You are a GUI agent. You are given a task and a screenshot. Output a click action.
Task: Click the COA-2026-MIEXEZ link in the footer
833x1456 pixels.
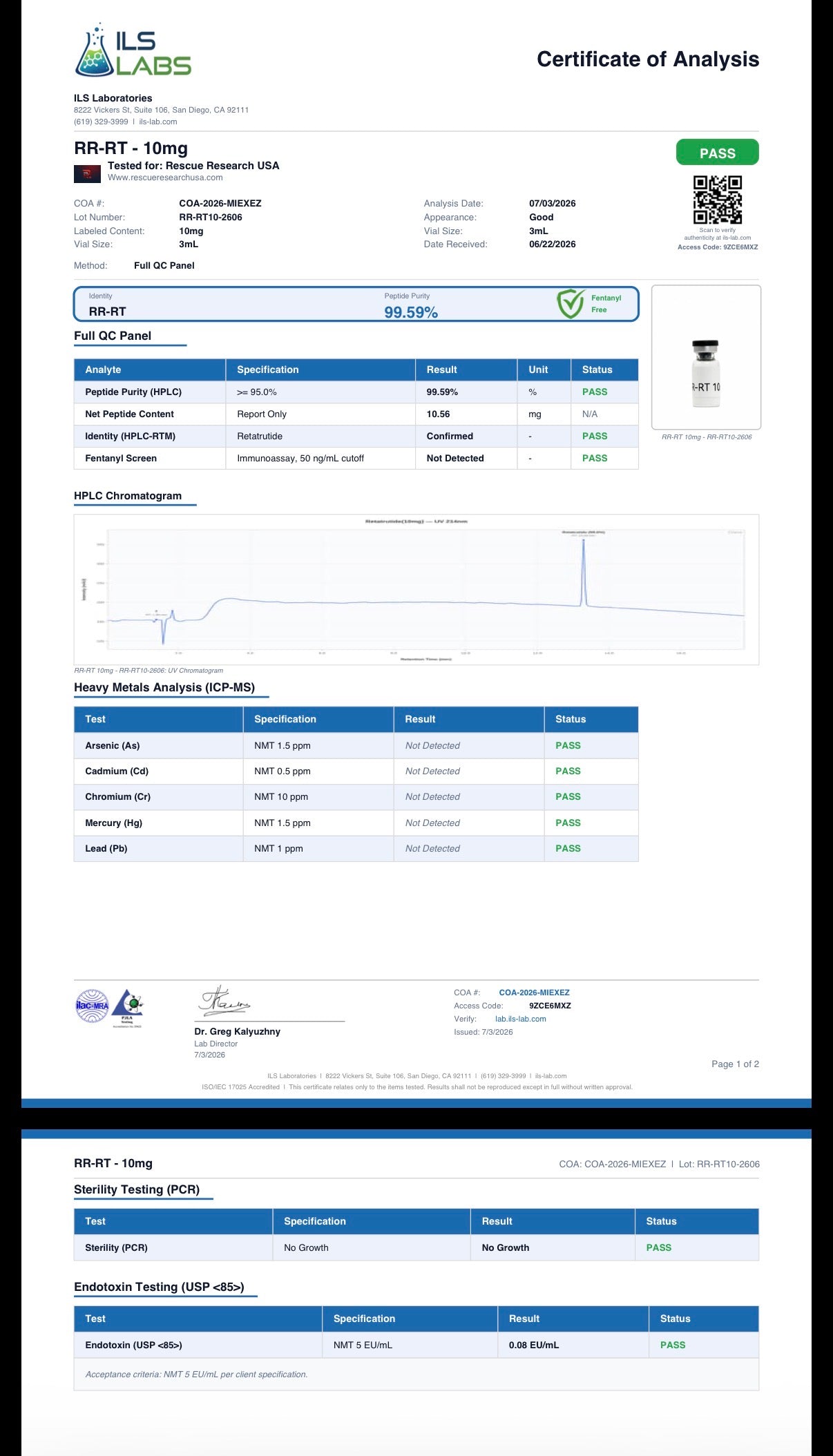click(534, 993)
